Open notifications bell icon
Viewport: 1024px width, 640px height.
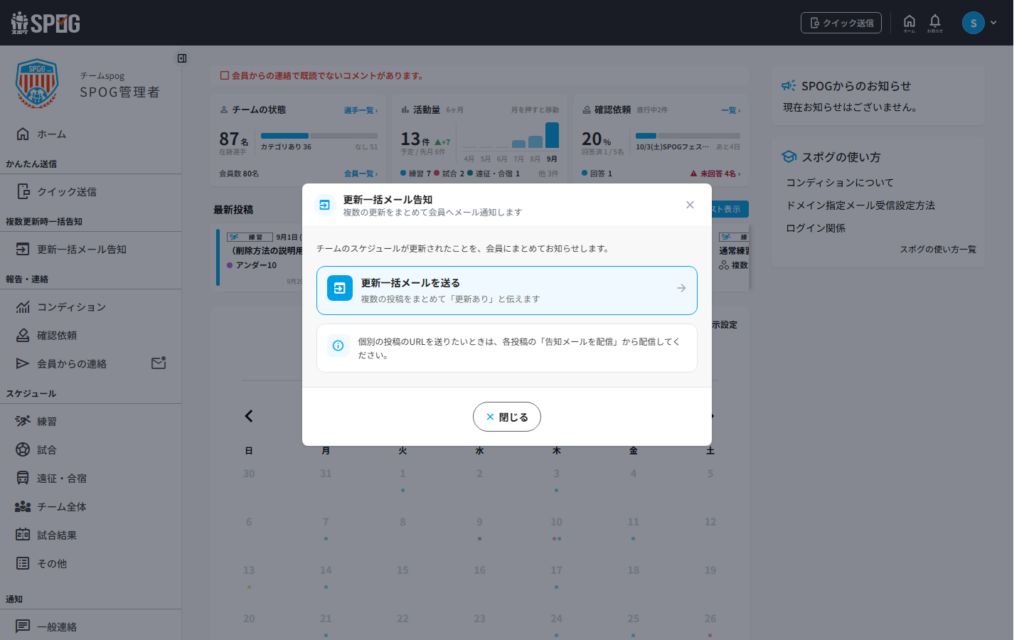(x=935, y=23)
